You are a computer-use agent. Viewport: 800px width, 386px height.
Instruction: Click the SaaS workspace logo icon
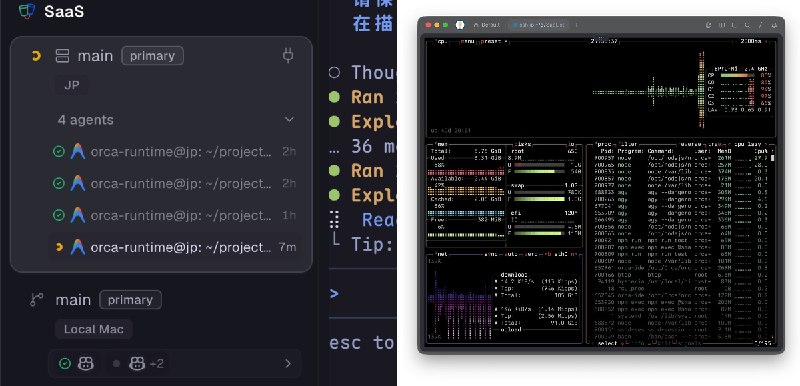(27, 11)
